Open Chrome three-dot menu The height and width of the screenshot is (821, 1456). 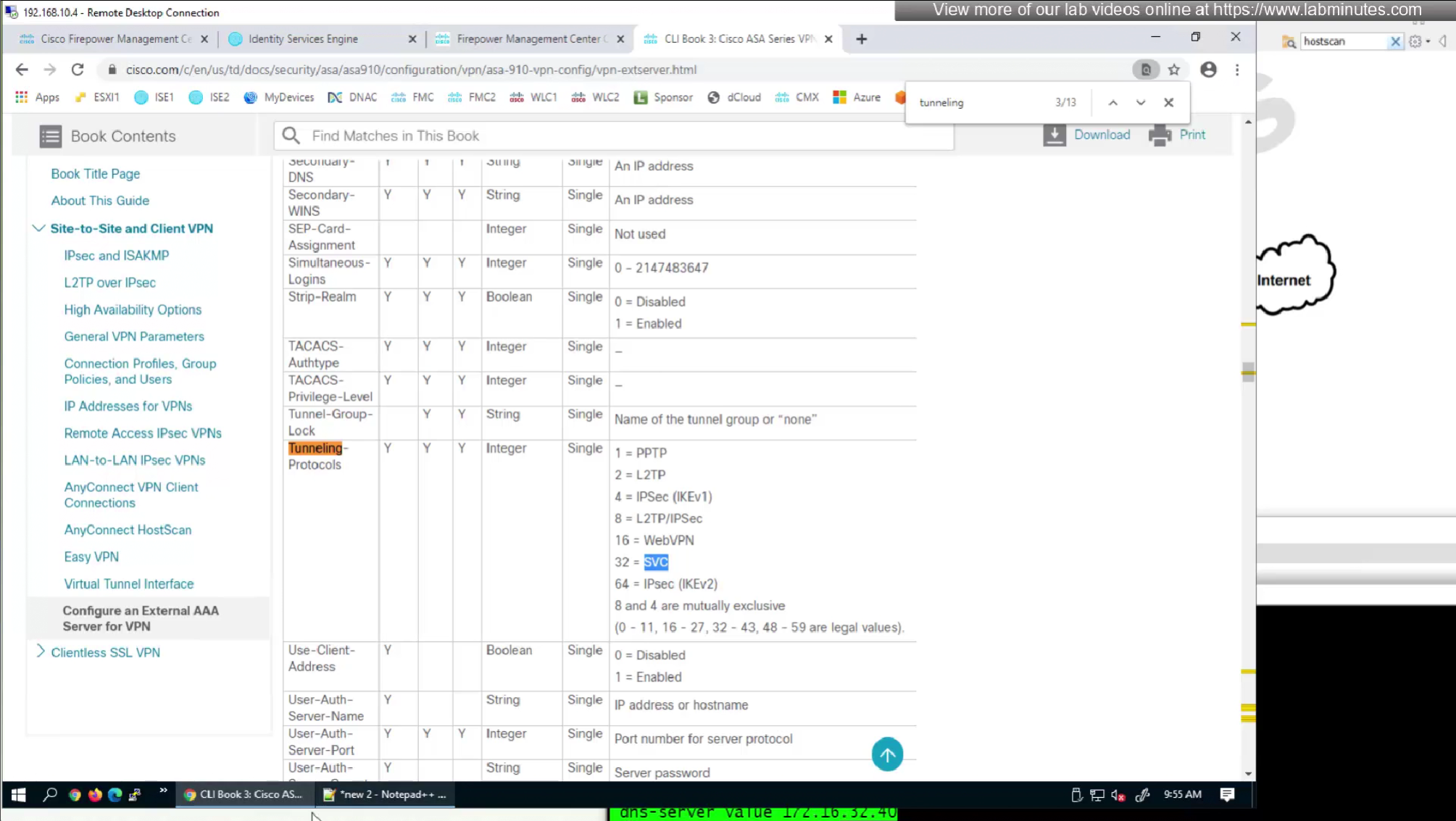tap(1237, 70)
